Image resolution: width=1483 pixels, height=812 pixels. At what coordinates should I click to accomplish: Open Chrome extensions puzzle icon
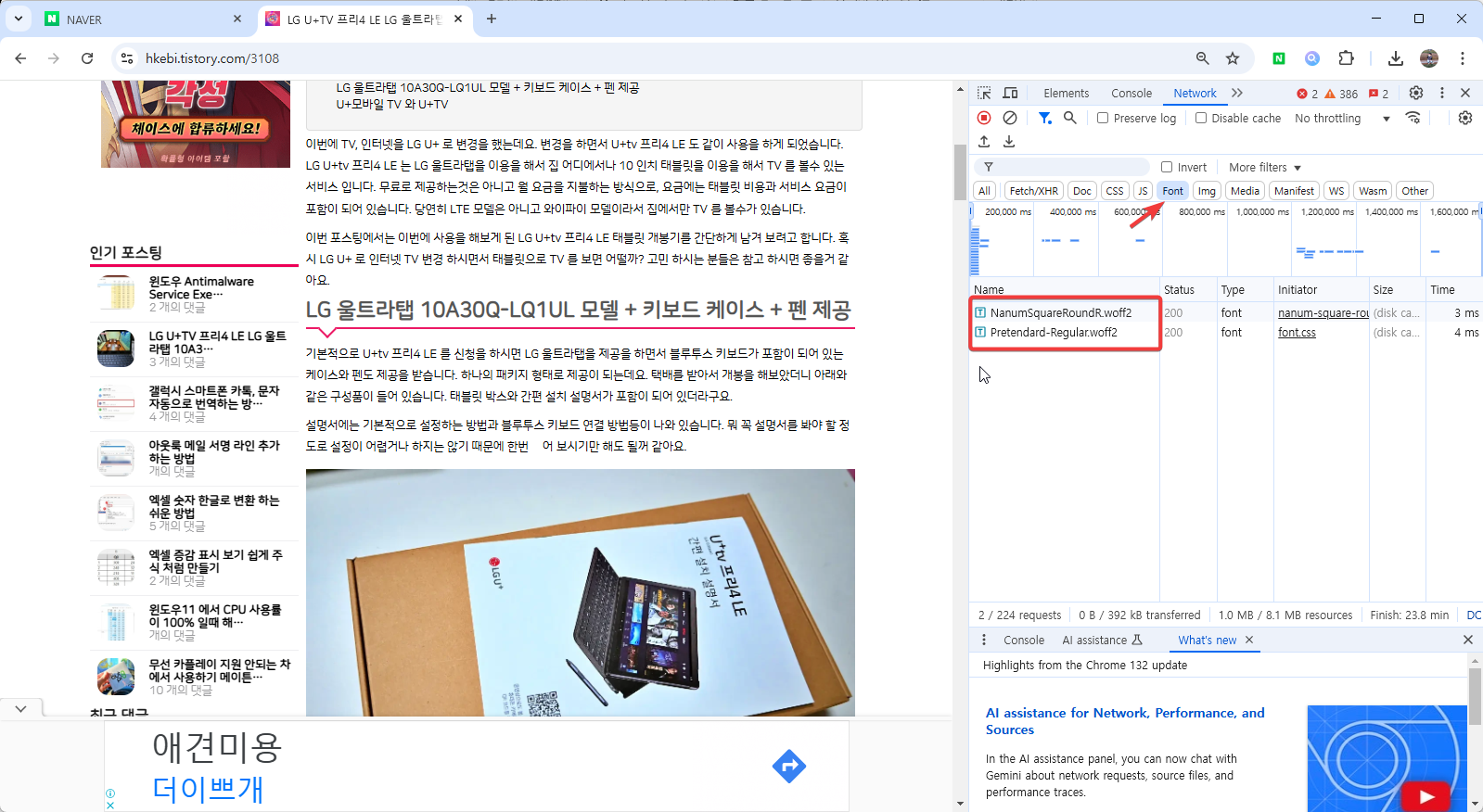1346,58
